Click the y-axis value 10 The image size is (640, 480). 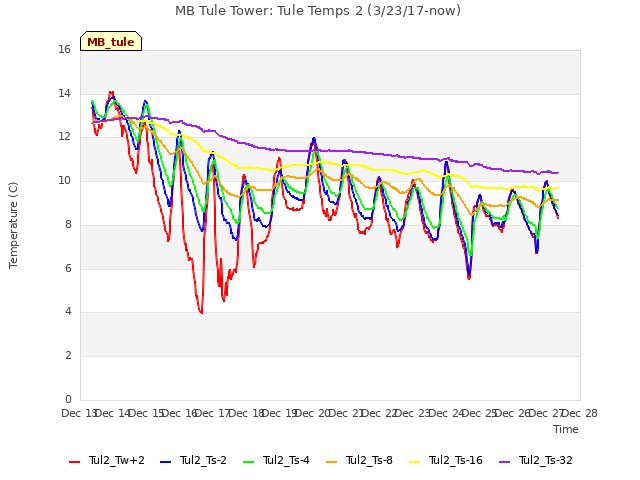pyautogui.click(x=64, y=180)
